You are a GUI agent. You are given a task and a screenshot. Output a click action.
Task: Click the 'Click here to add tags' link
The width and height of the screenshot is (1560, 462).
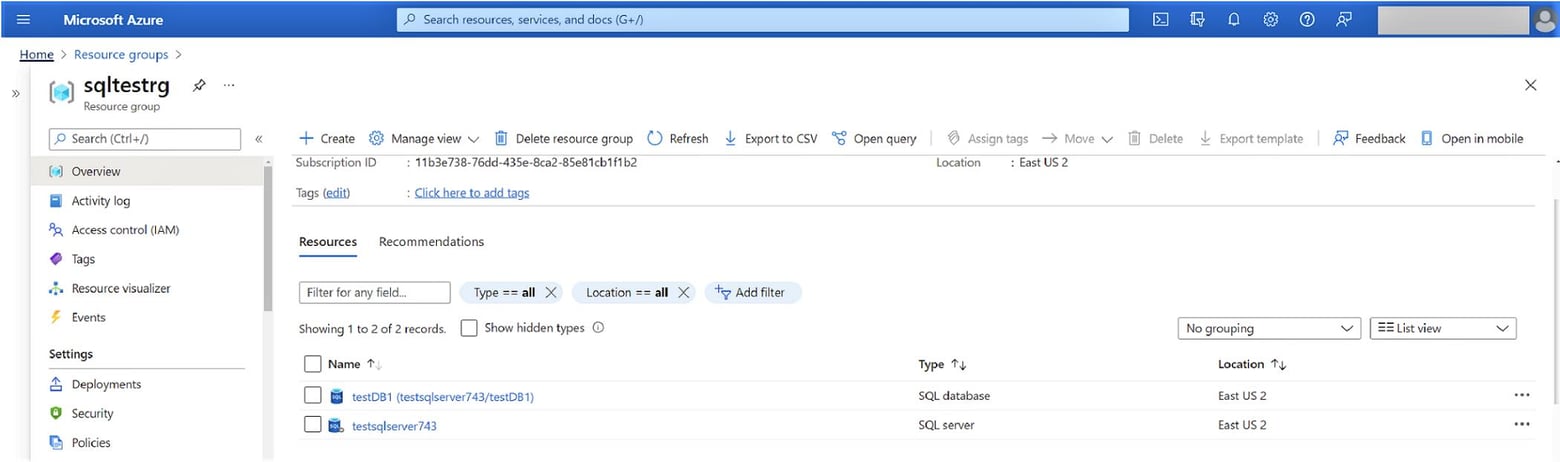[x=472, y=193]
